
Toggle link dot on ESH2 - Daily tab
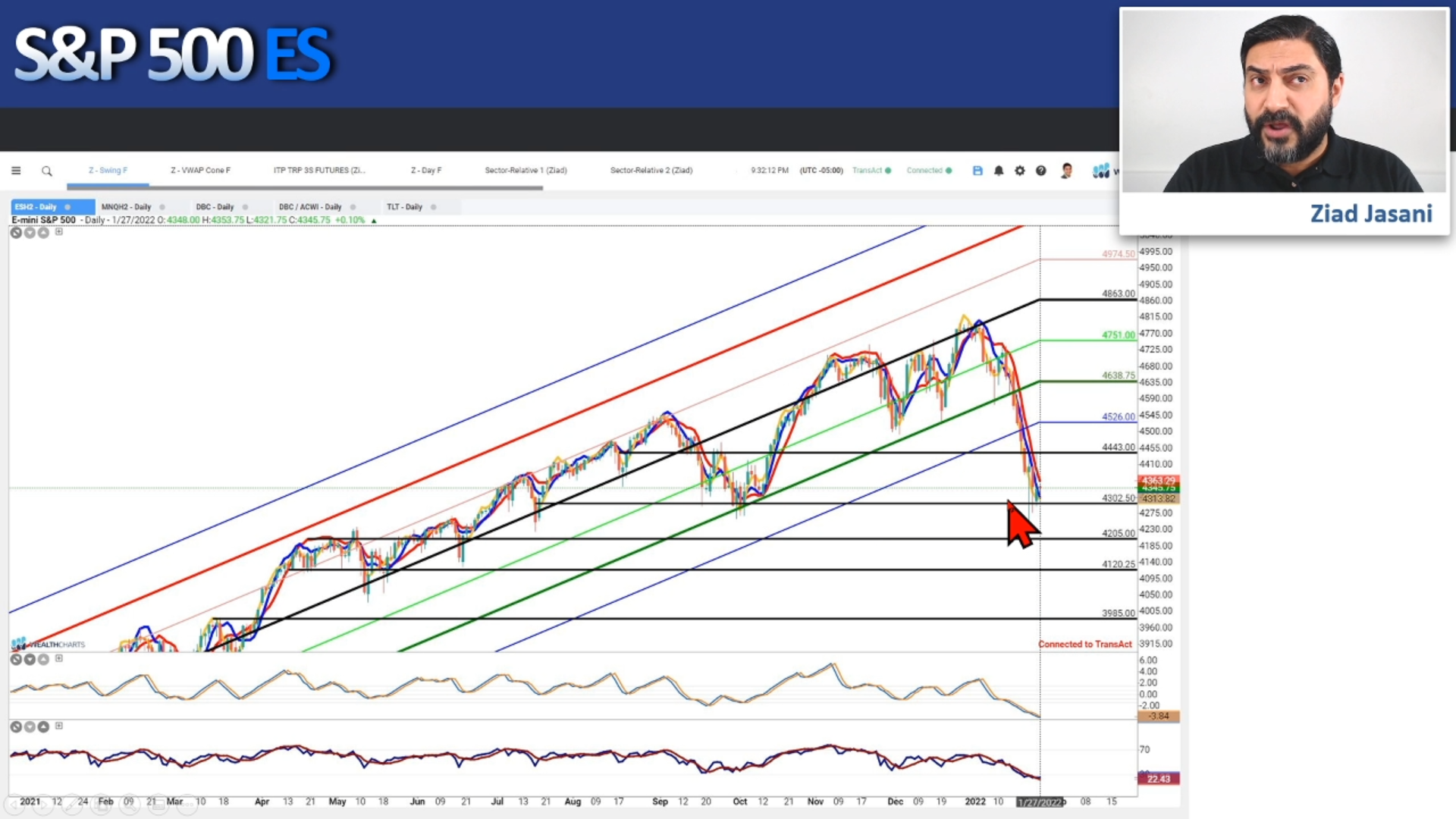(67, 207)
